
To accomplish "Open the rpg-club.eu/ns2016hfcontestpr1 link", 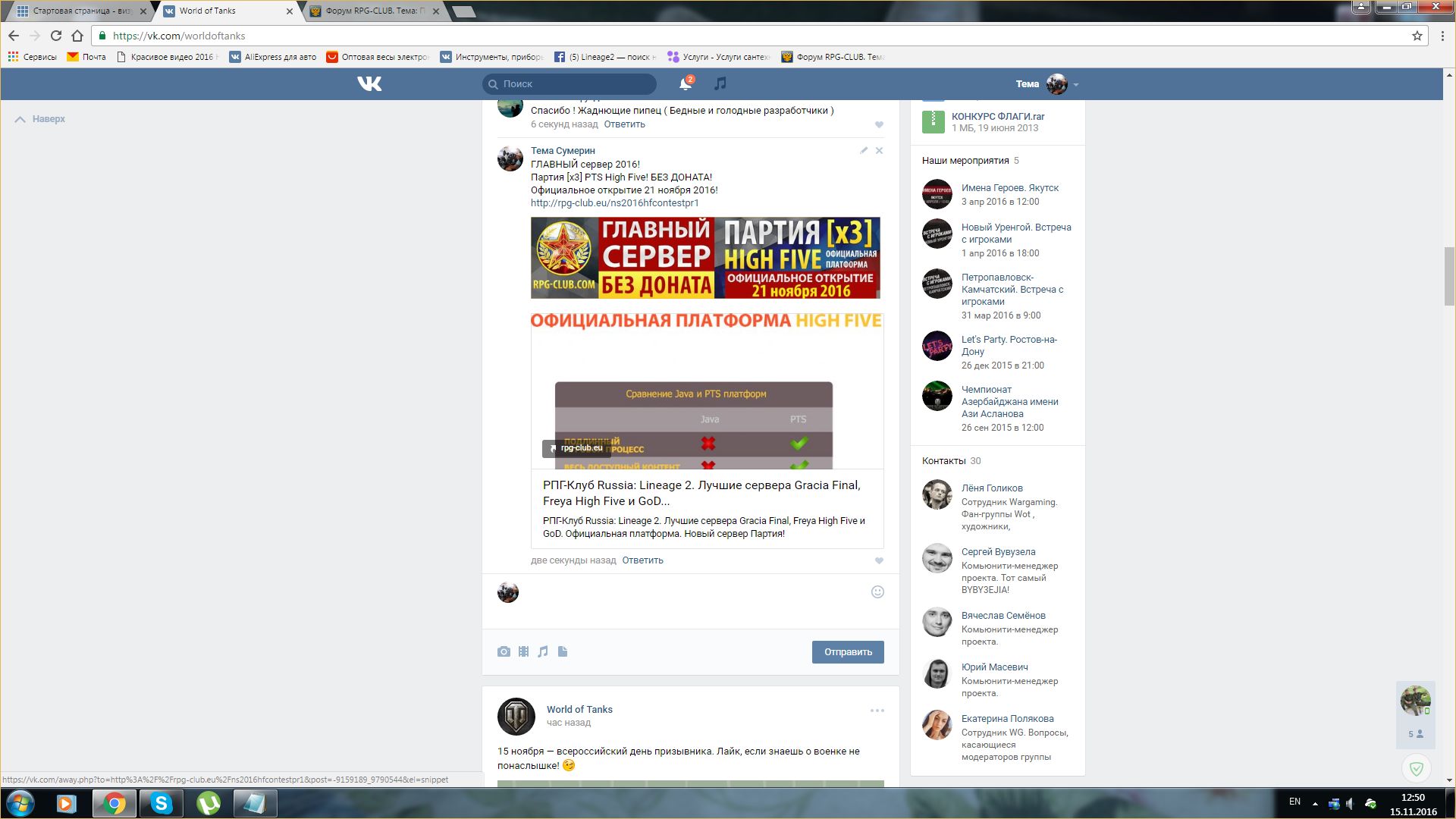I will pyautogui.click(x=614, y=203).
